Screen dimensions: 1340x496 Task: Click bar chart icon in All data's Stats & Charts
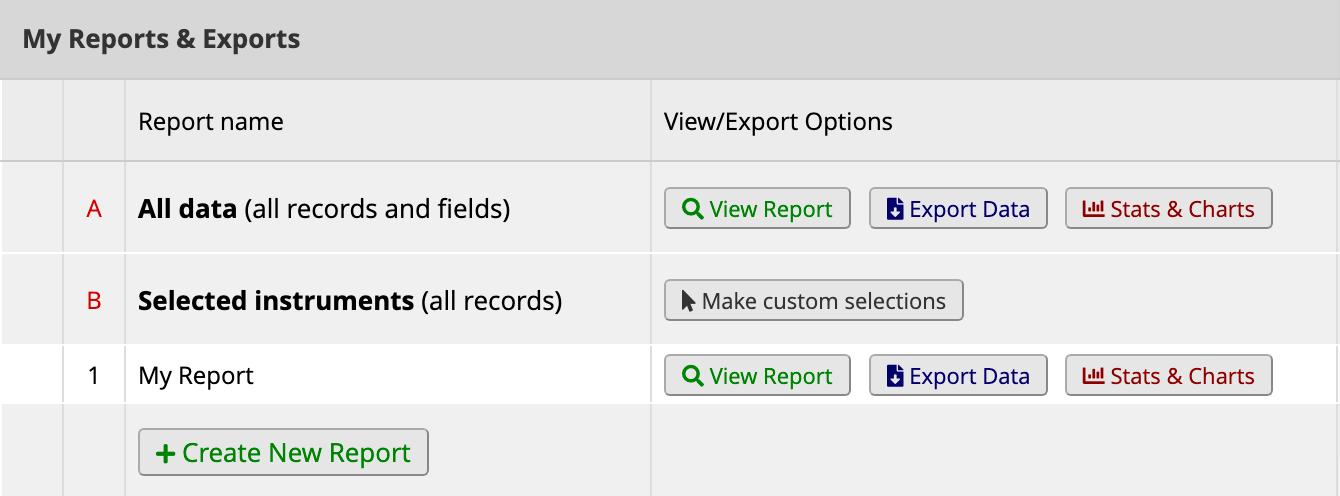click(1094, 209)
